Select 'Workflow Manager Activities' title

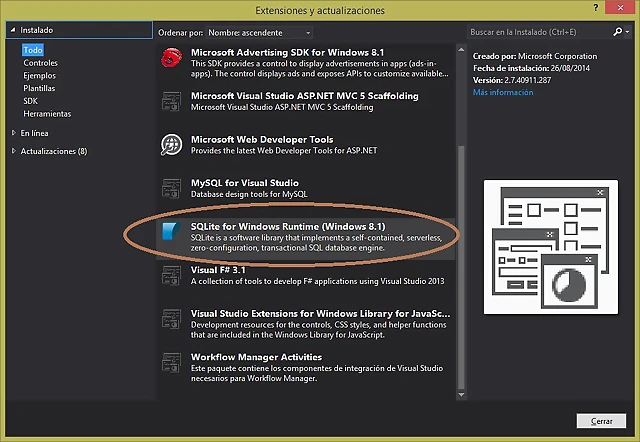point(256,357)
